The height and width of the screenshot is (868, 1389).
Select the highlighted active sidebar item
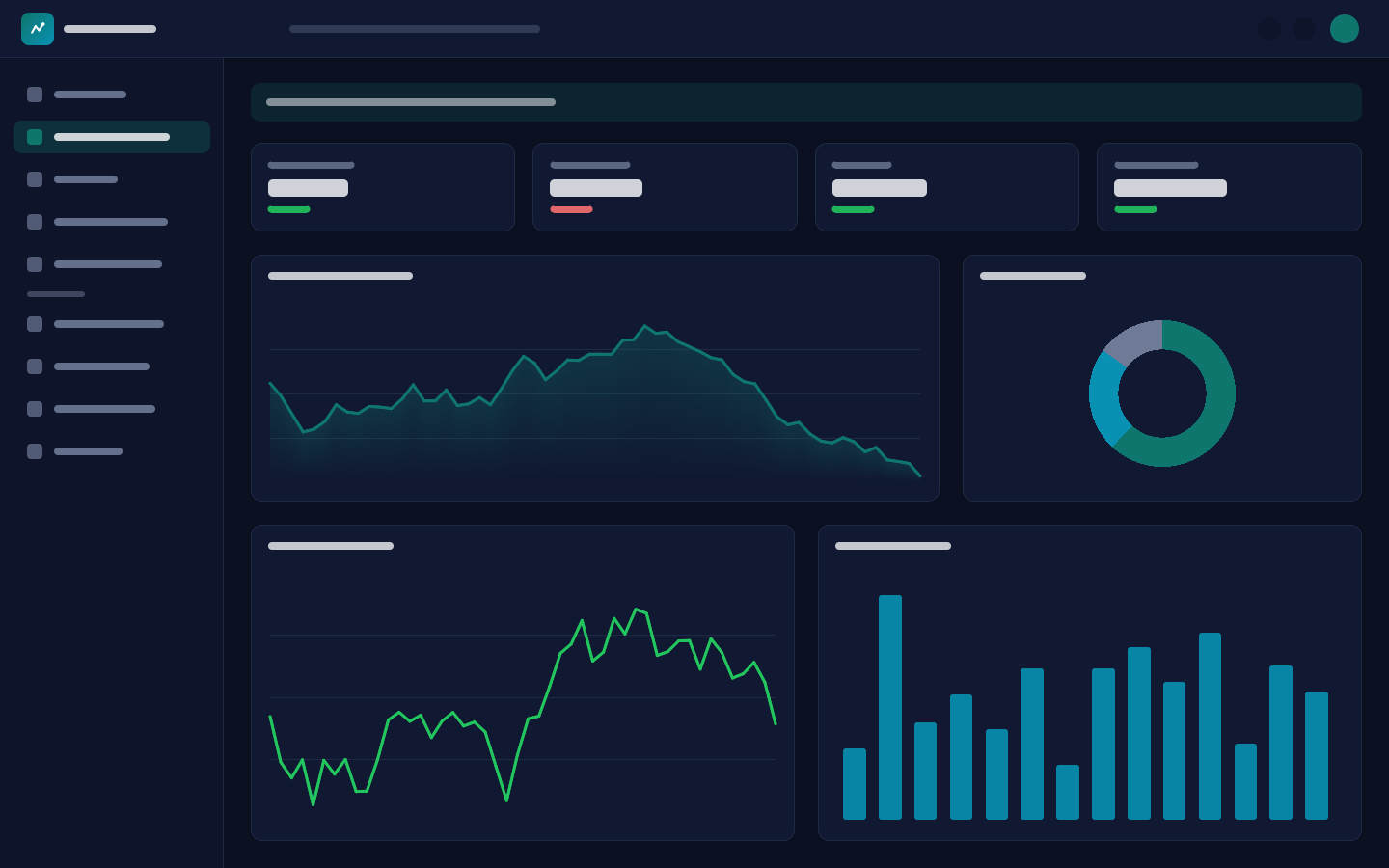coord(112,137)
